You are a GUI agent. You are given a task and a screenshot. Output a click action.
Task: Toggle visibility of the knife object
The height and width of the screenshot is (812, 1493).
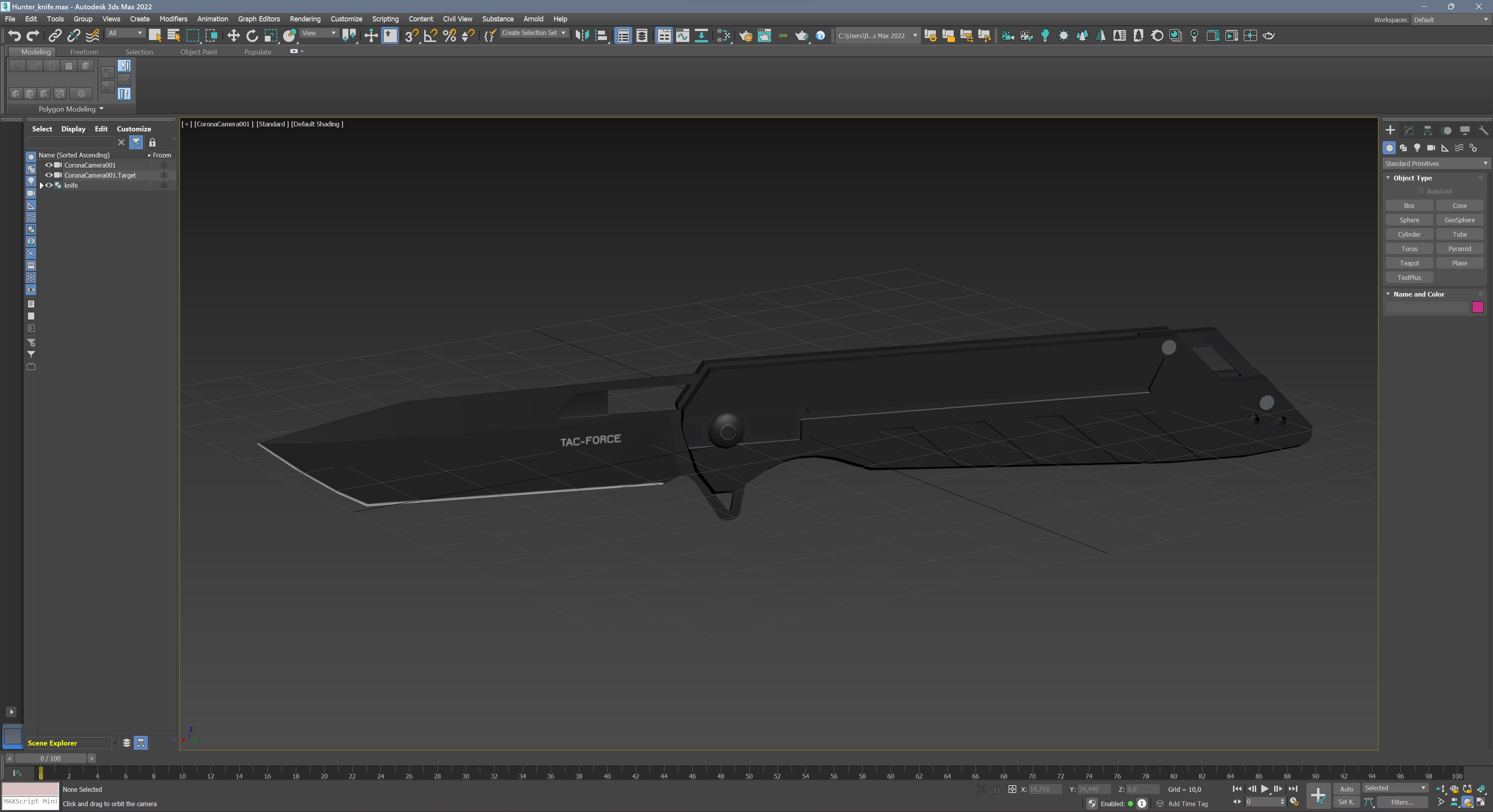[x=49, y=185]
